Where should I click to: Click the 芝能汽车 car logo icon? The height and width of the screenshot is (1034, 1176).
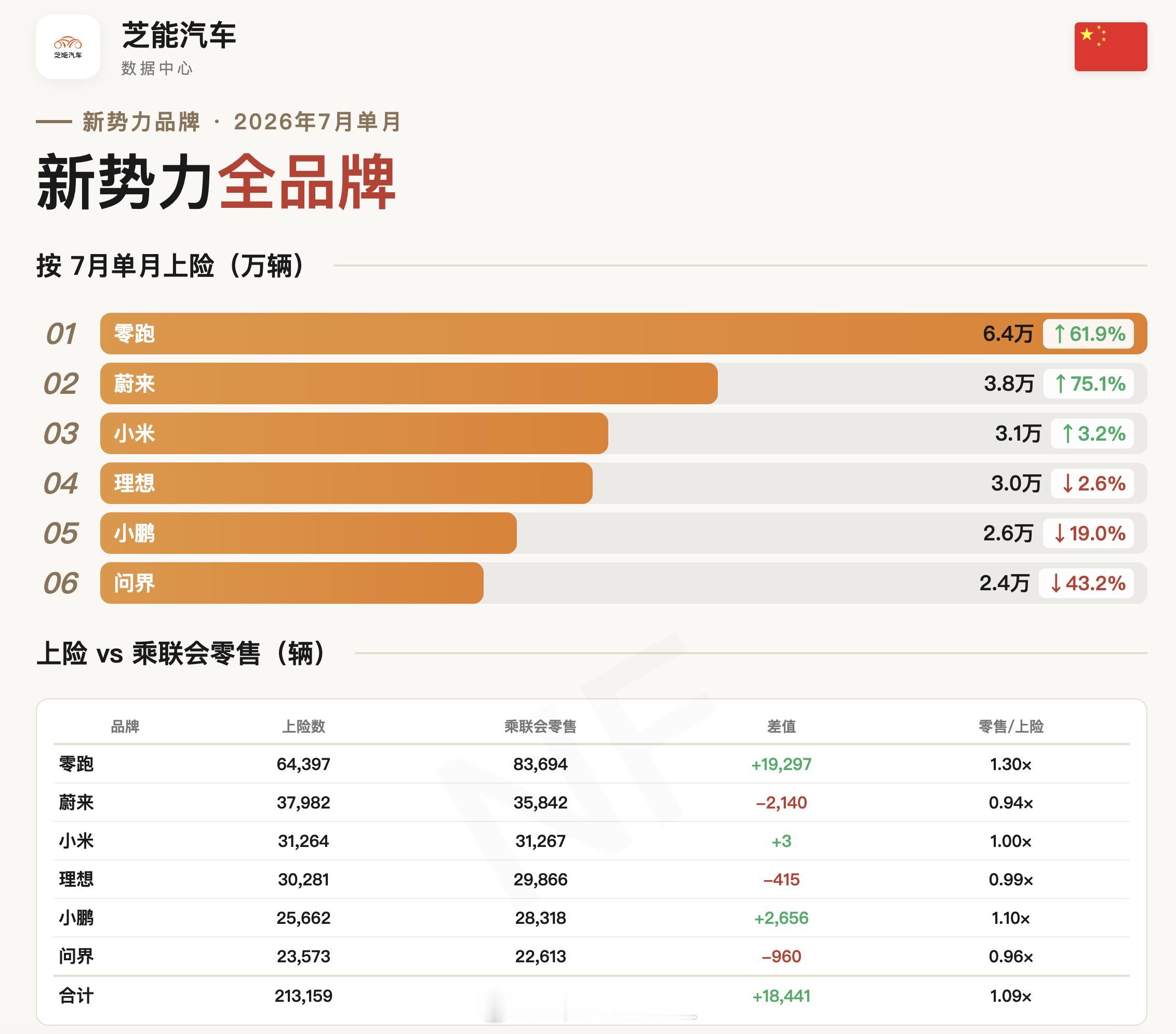[68, 47]
